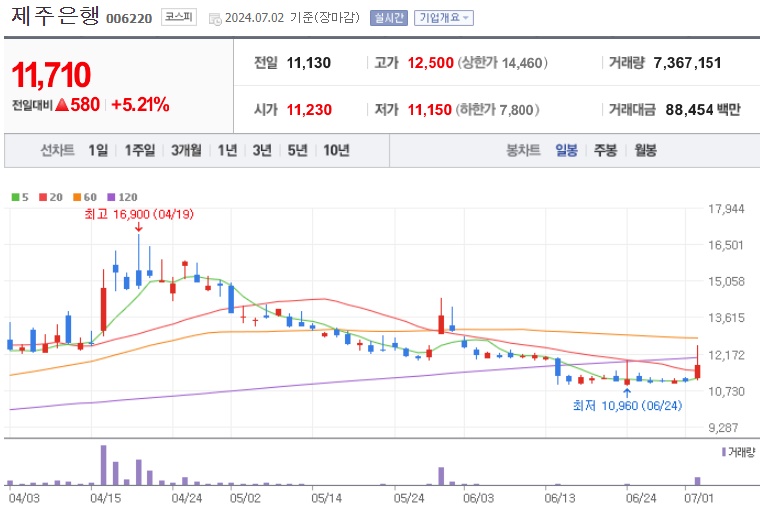Click the 선차트 label
Viewport: 760px width, 510px height.
coord(57,150)
